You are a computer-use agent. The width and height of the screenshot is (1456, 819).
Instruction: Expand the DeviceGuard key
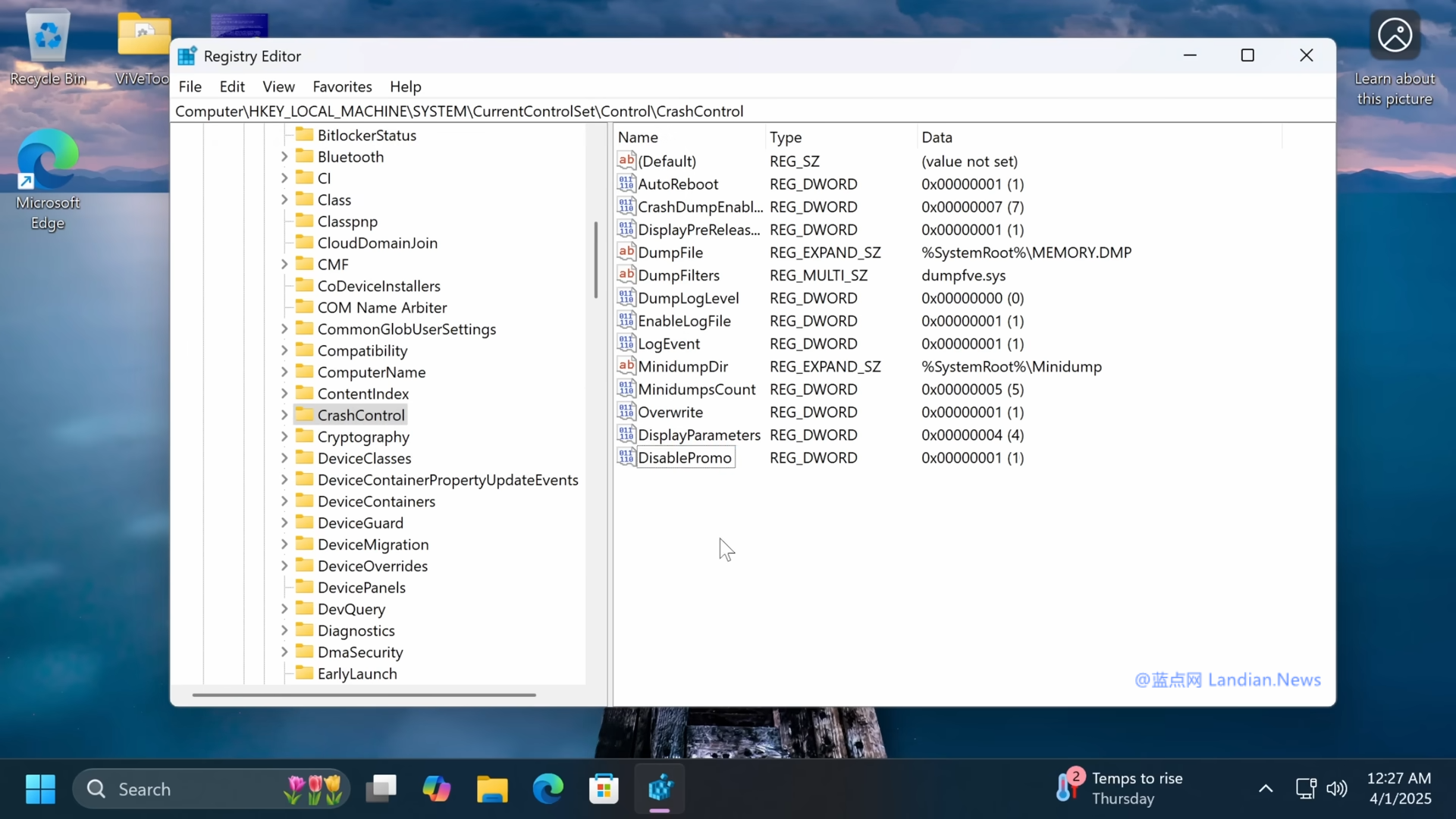pos(284,522)
